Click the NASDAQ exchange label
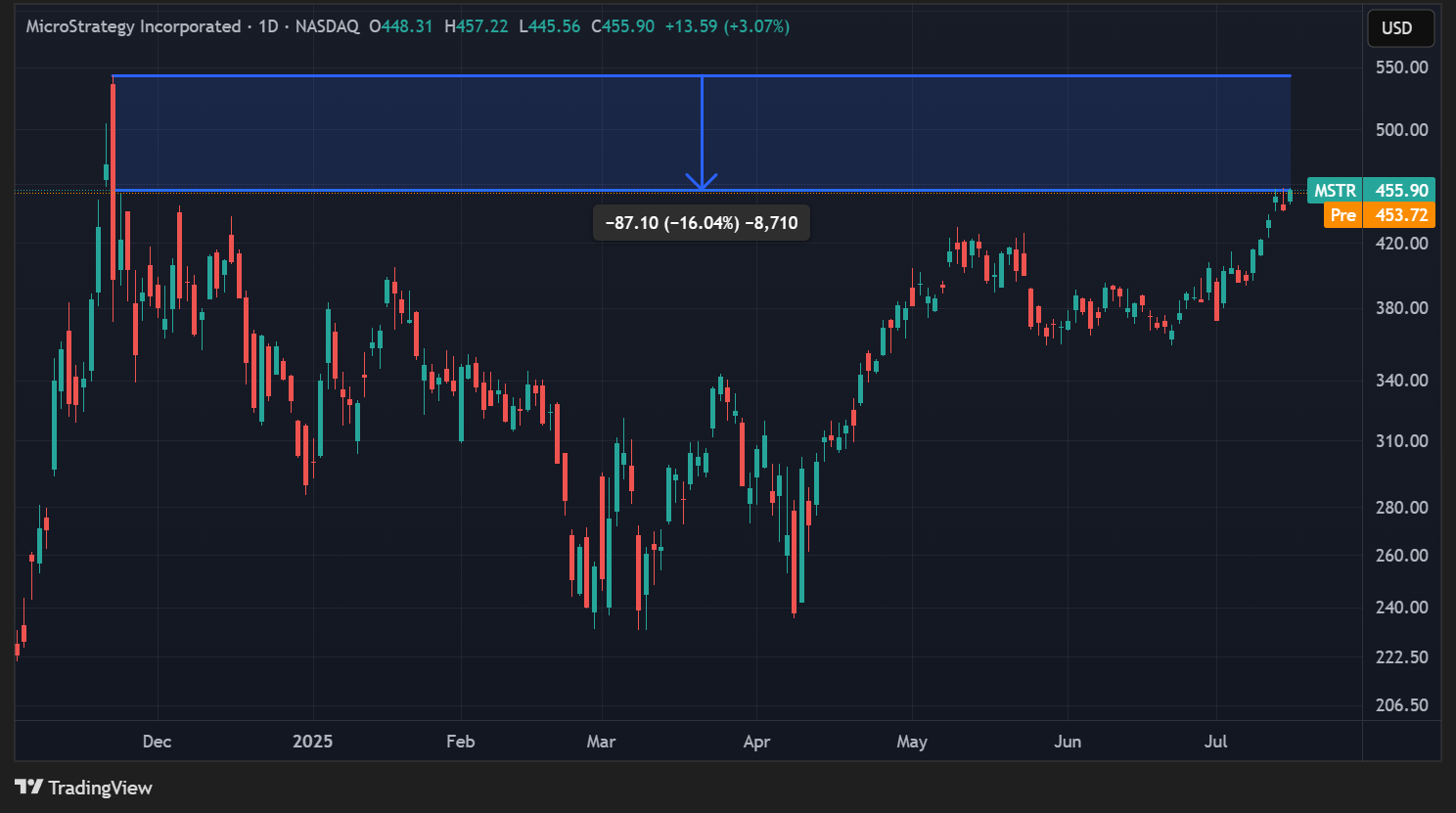This screenshot has height=813, width=1456. point(327,26)
